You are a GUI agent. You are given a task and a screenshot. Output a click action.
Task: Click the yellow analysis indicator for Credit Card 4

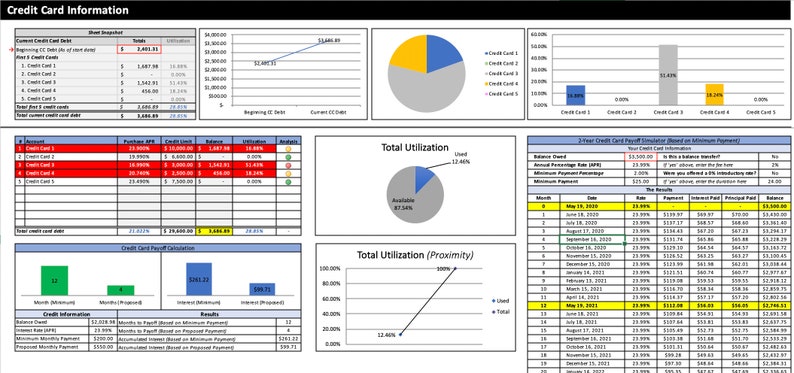tap(288, 174)
